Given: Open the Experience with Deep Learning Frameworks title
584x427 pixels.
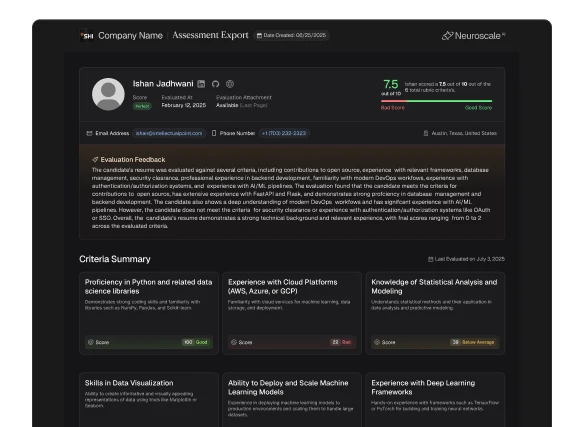Looking at the screenshot, I should tap(423, 388).
